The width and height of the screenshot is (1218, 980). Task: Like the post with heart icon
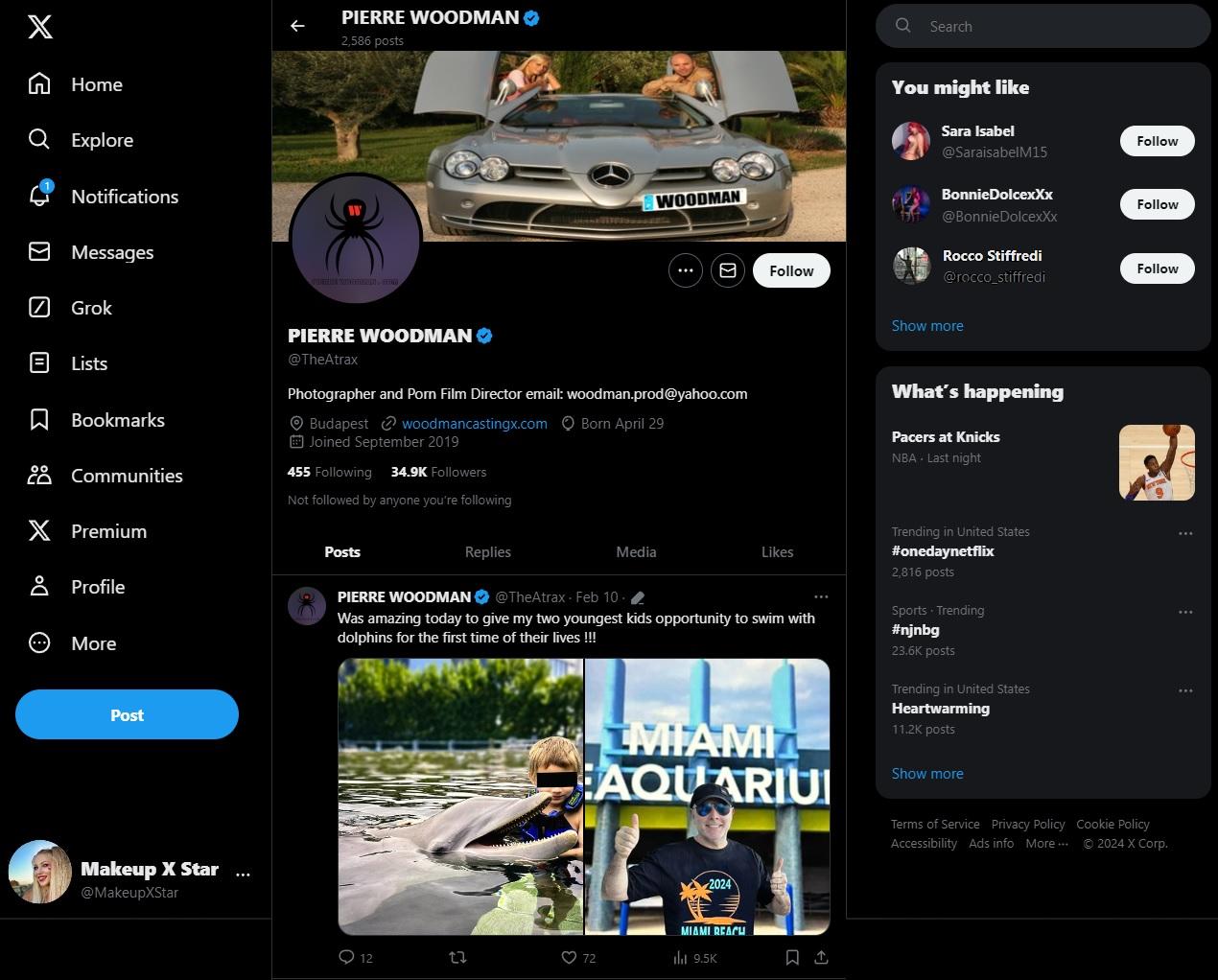pos(569,957)
